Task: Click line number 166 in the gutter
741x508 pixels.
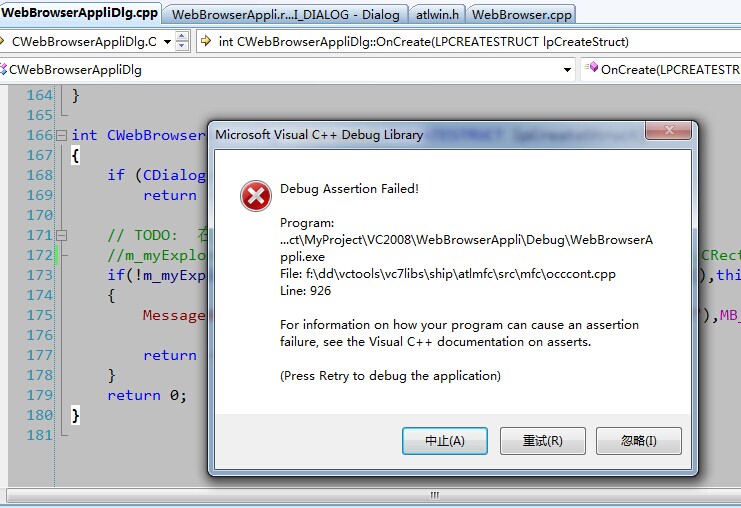Action: [x=40, y=135]
